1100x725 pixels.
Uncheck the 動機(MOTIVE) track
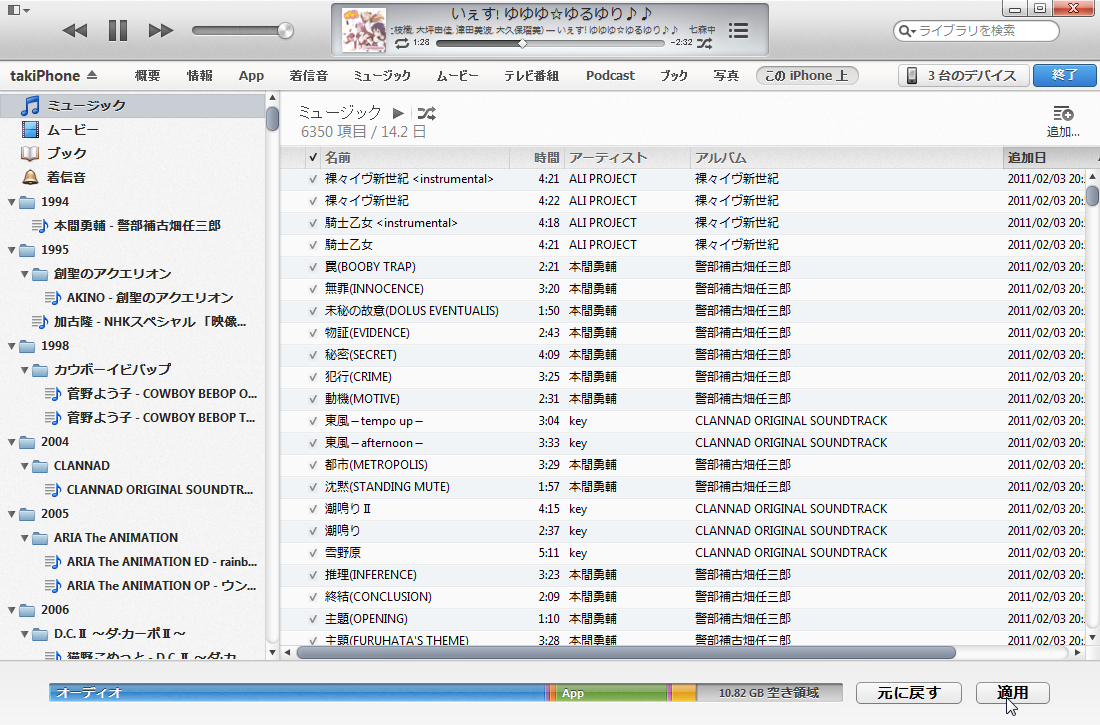pos(313,399)
